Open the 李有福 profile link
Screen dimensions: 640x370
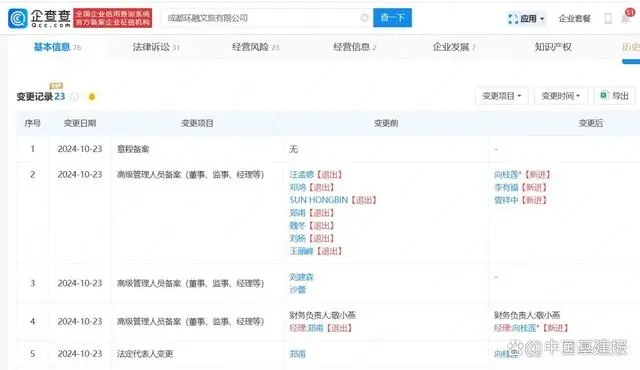tap(506, 187)
